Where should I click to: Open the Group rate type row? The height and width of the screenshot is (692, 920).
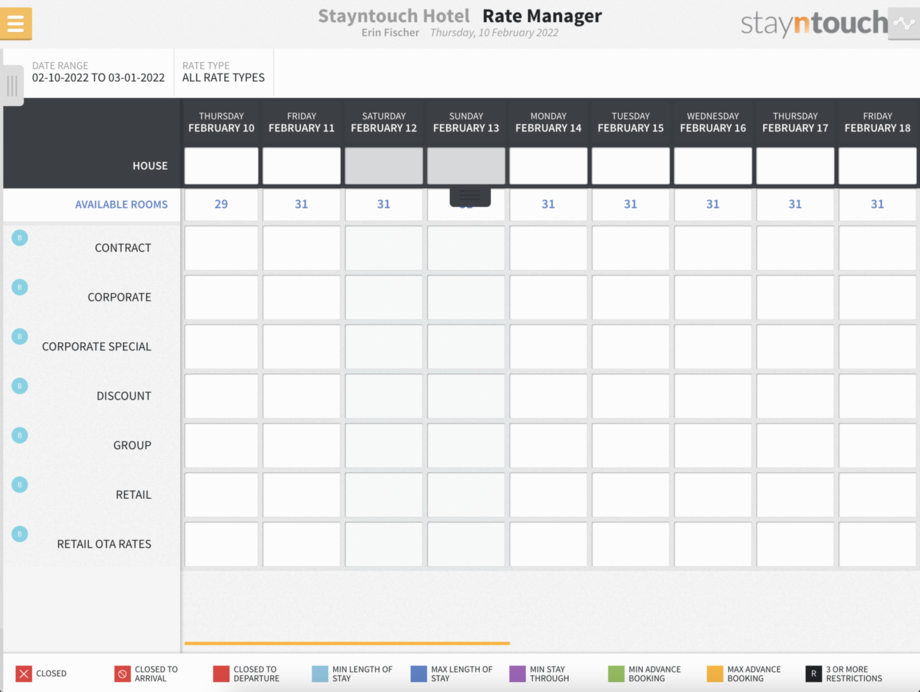pos(132,445)
